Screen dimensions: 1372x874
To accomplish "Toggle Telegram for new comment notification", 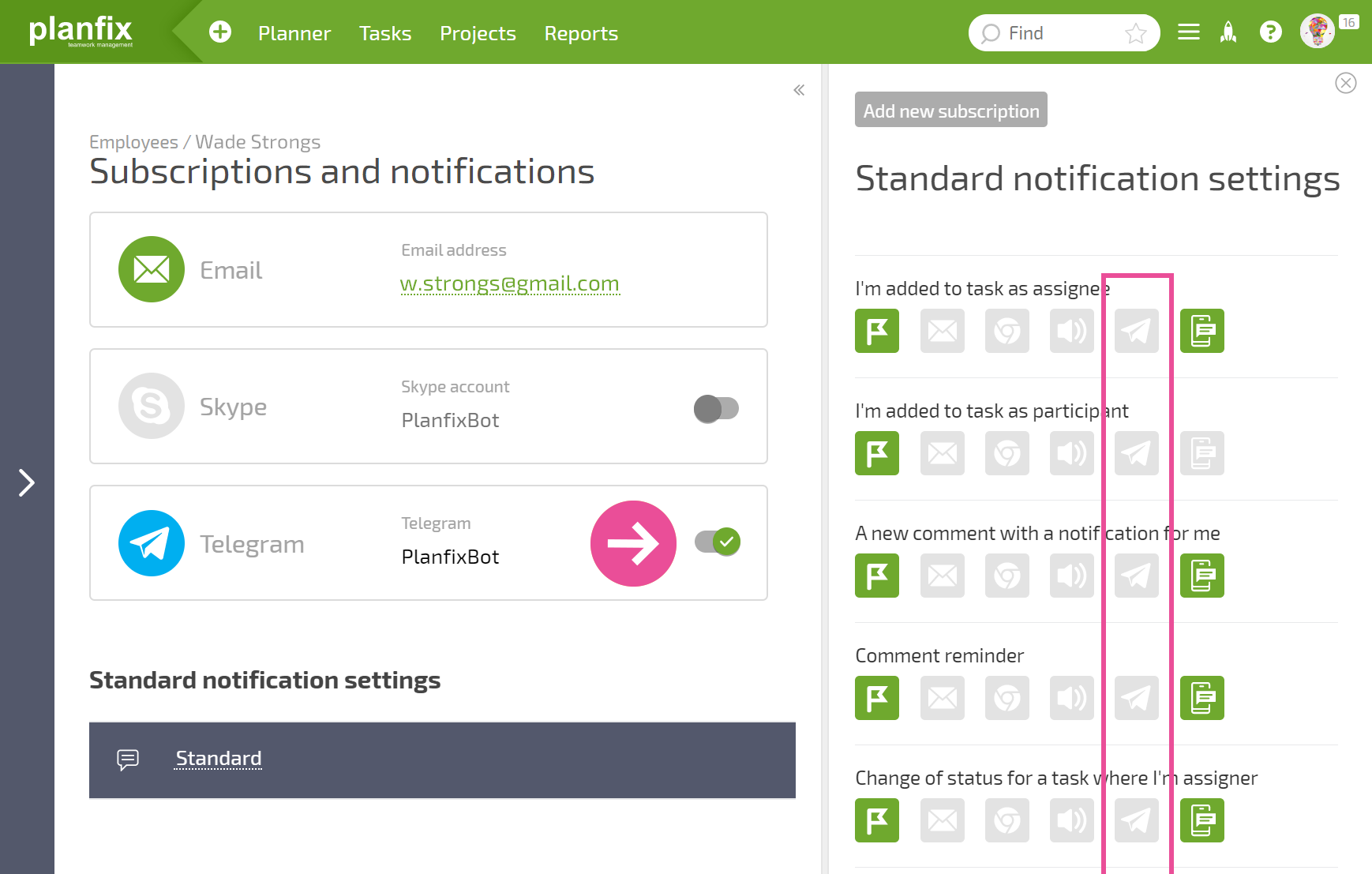I will 1137,576.
